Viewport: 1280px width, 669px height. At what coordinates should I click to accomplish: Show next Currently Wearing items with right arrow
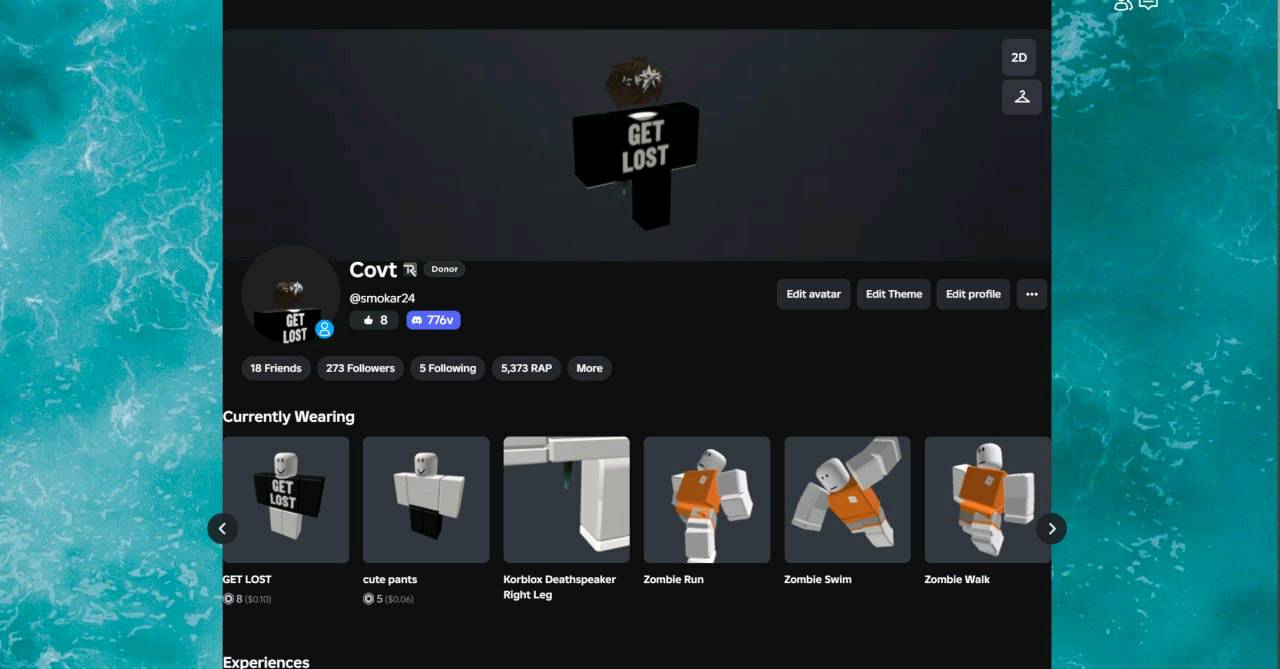click(x=1051, y=528)
